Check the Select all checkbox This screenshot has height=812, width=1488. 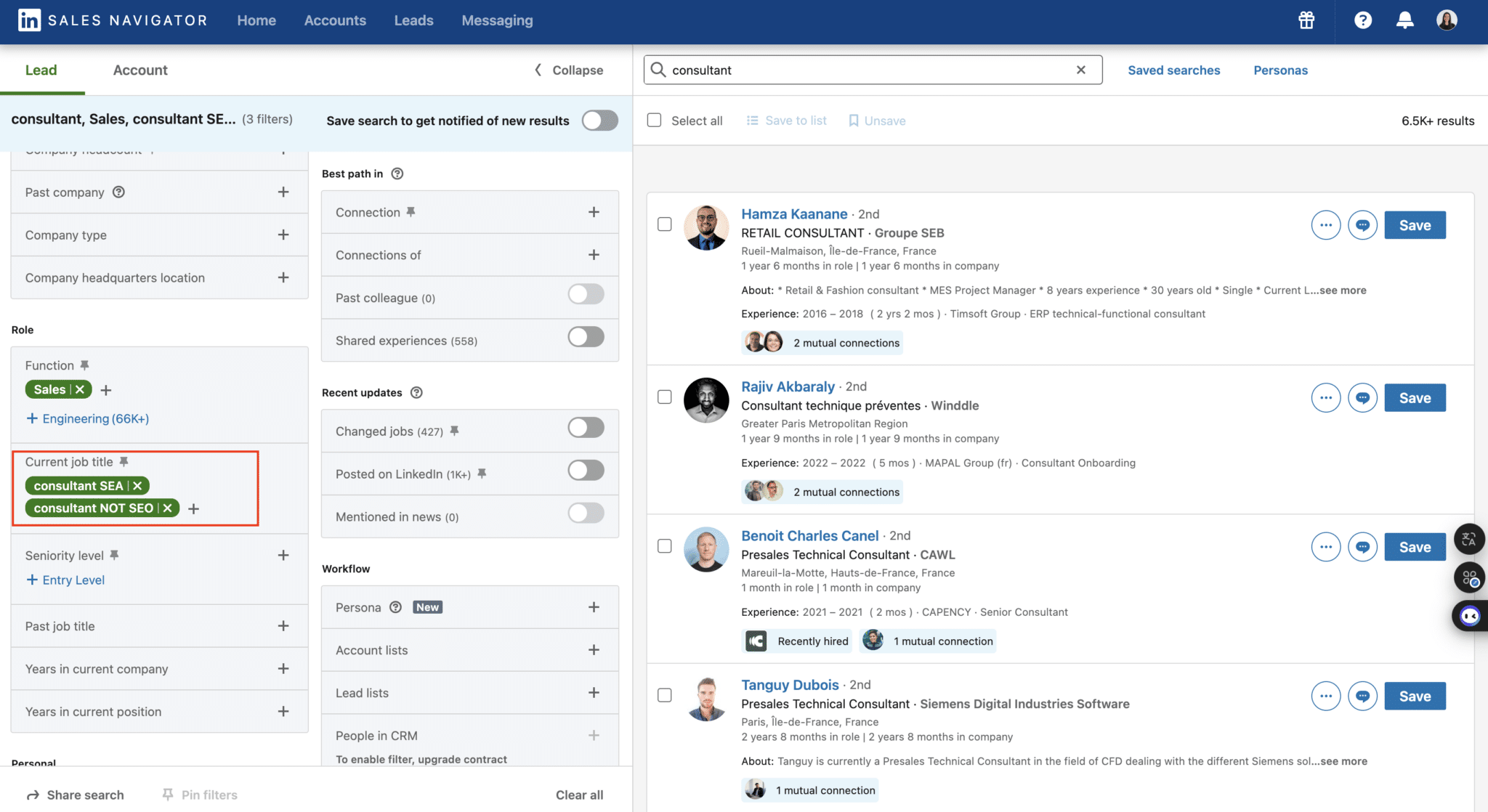click(654, 120)
